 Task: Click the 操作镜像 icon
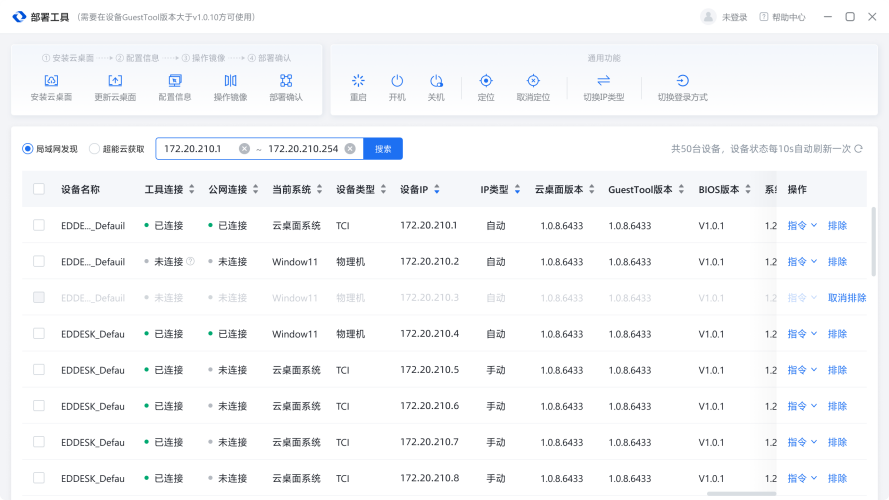pyautogui.click(x=230, y=81)
